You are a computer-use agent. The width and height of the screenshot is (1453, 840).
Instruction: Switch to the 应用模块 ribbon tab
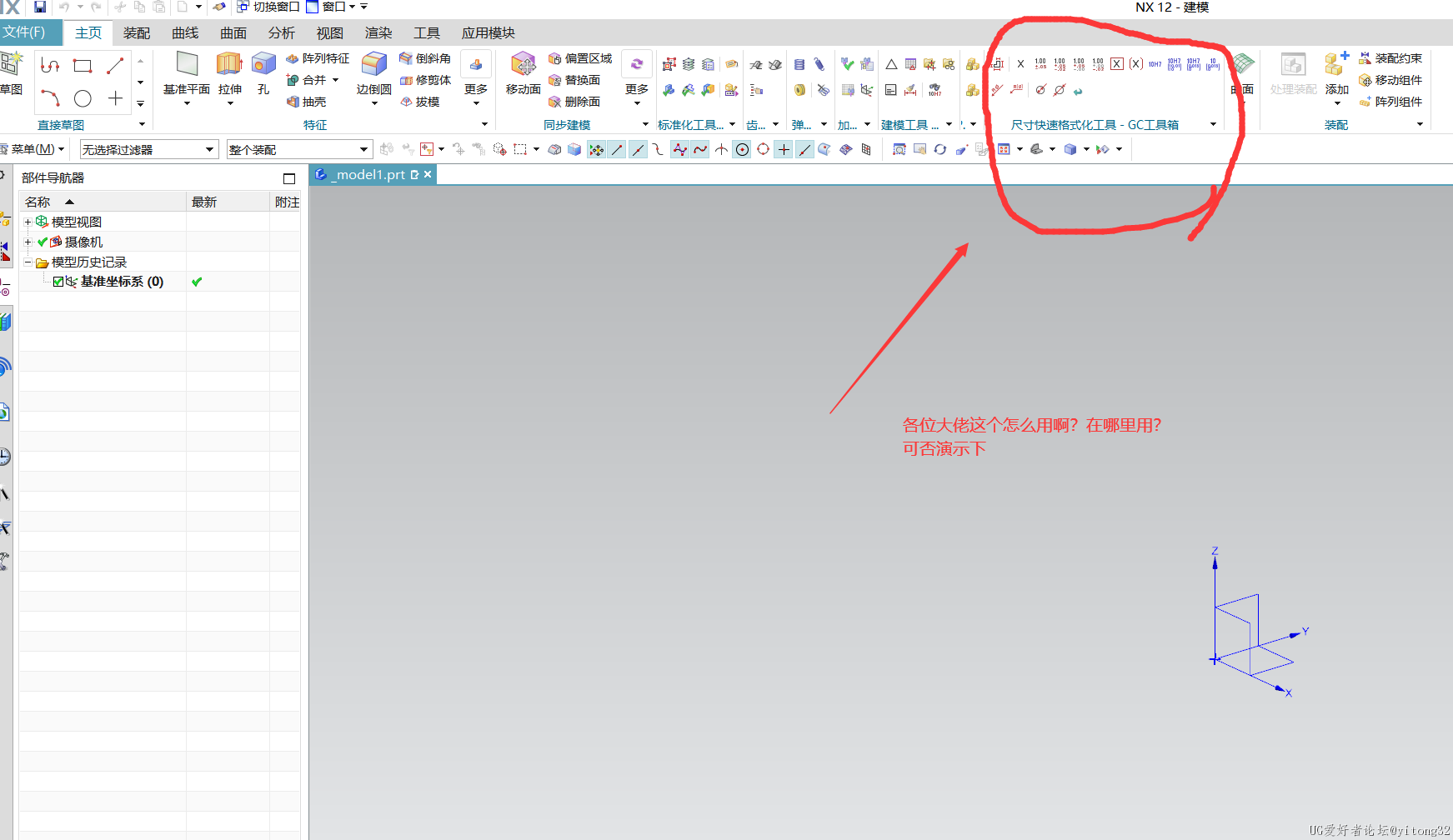point(489,32)
